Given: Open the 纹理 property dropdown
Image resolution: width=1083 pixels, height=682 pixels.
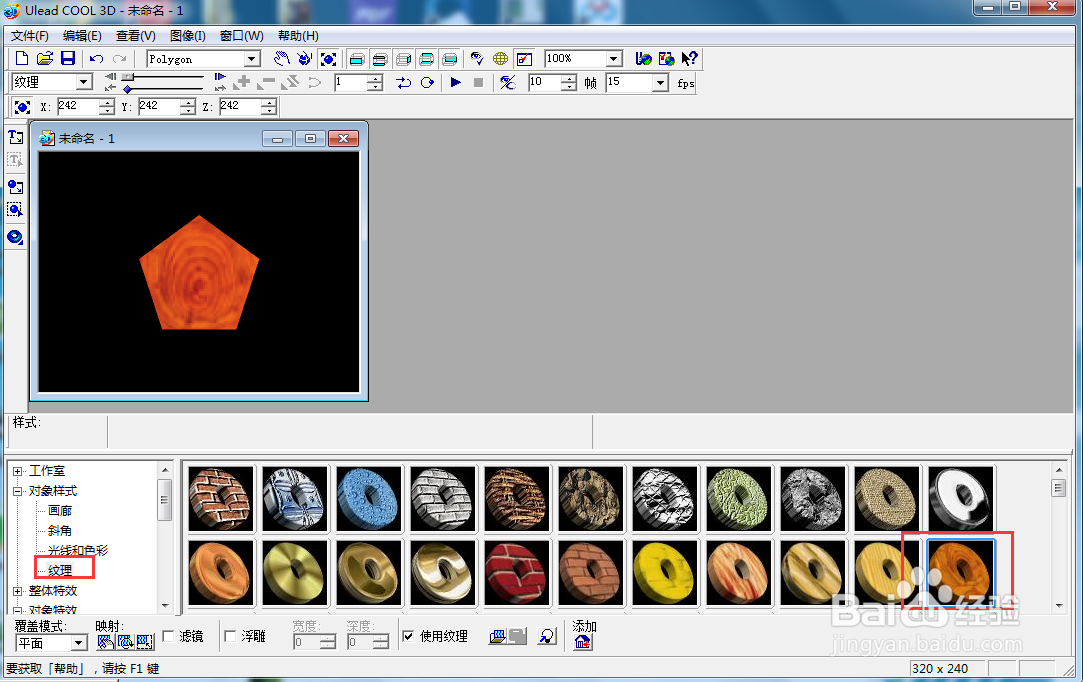Looking at the screenshot, I should 84,82.
